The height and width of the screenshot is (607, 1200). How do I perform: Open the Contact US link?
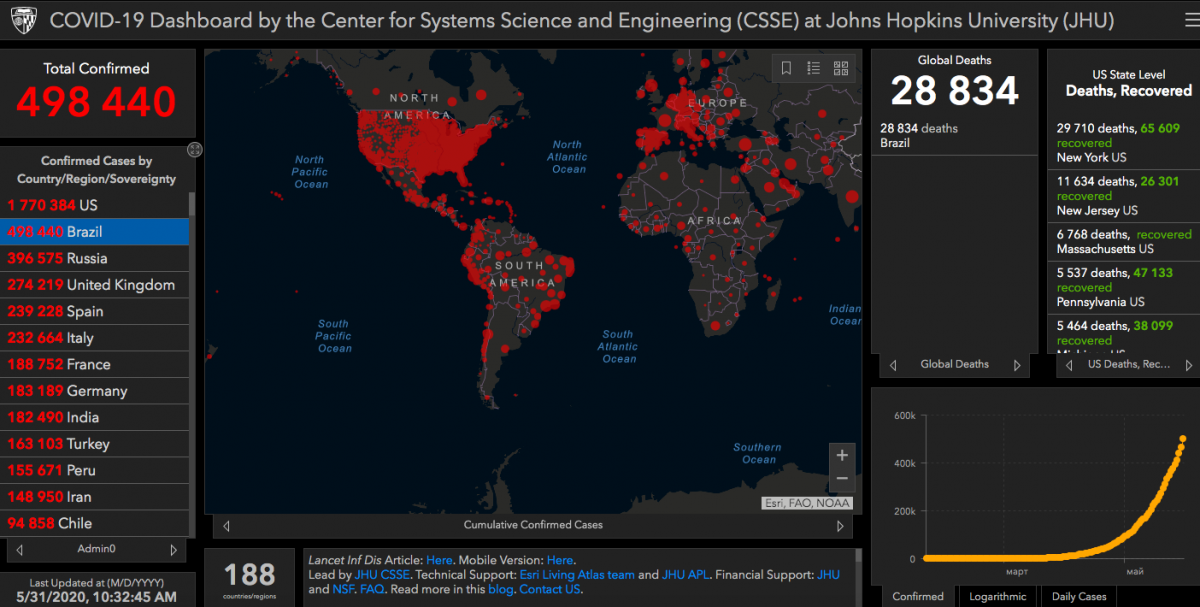(x=550, y=589)
